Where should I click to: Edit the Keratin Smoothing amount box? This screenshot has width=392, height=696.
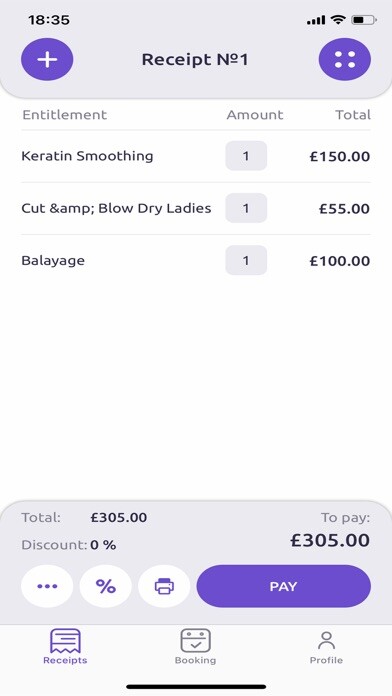pos(246,156)
